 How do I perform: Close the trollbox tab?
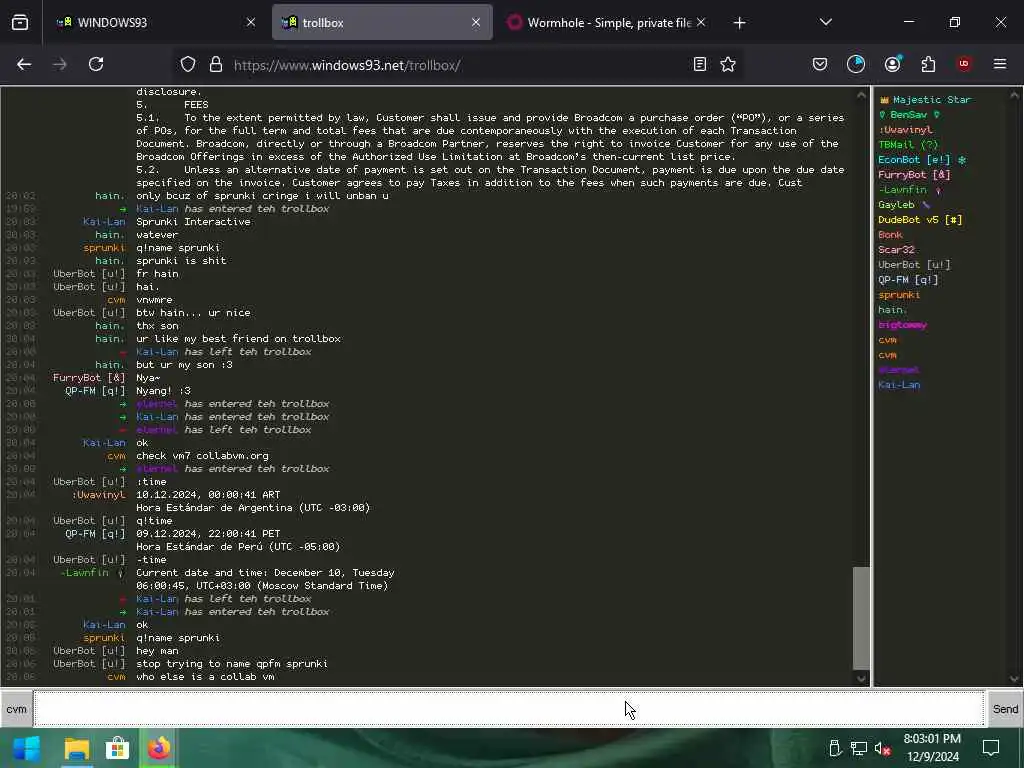[x=476, y=23]
